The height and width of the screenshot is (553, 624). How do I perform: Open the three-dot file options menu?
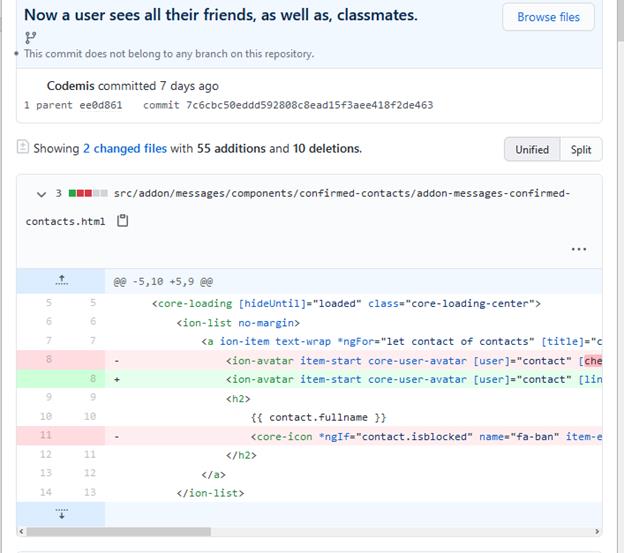(x=579, y=249)
